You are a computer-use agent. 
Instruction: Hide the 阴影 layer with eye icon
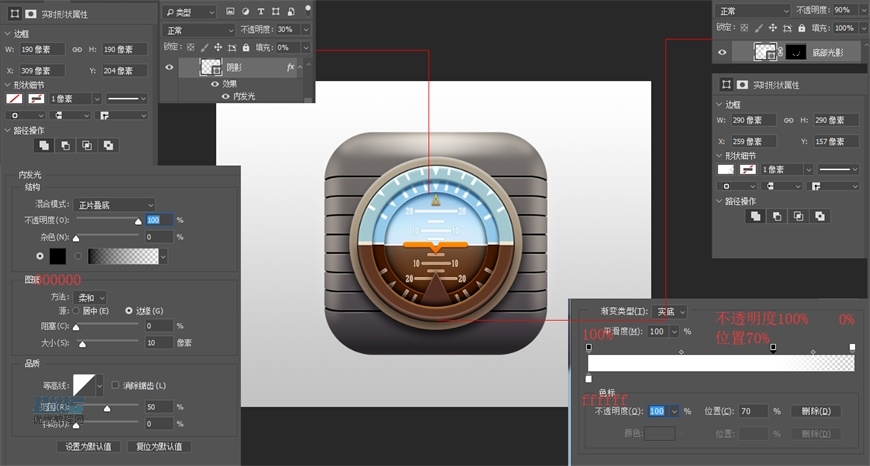(x=169, y=67)
